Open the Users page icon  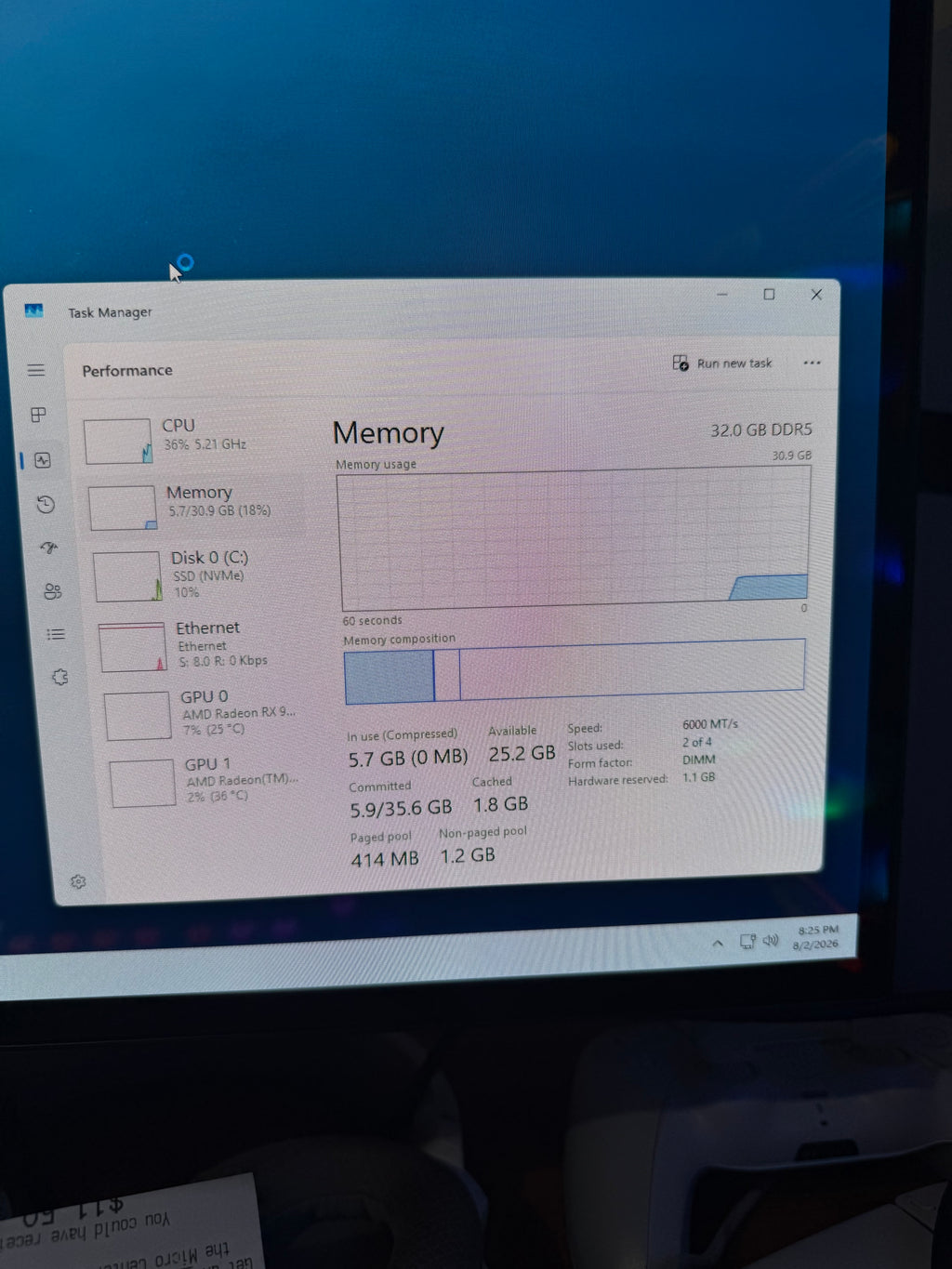52,591
